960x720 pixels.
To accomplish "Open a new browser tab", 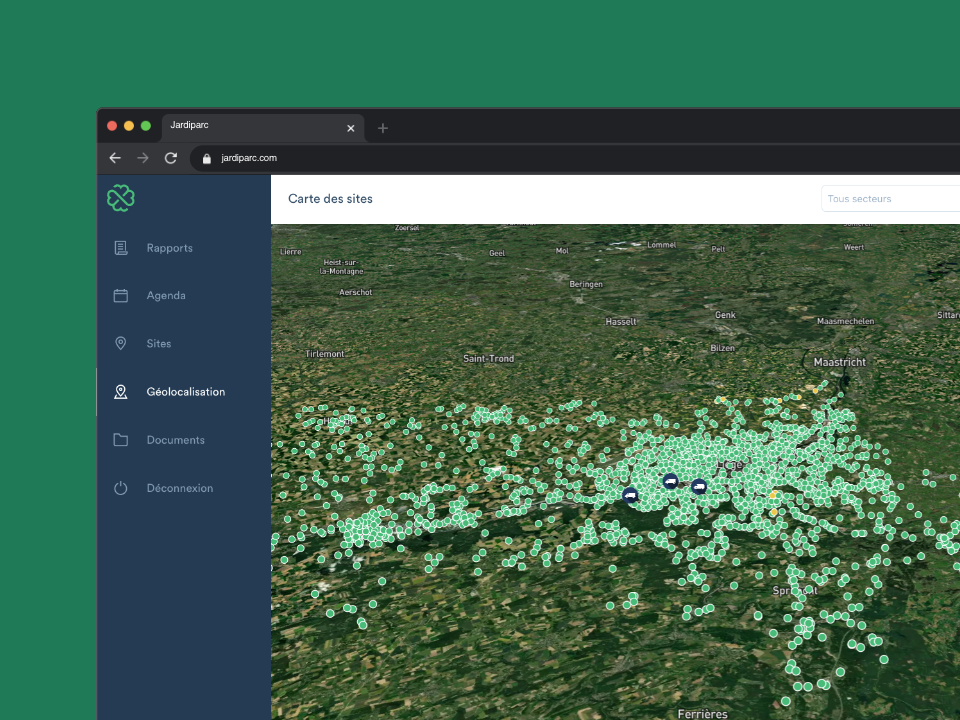I will click(383, 128).
